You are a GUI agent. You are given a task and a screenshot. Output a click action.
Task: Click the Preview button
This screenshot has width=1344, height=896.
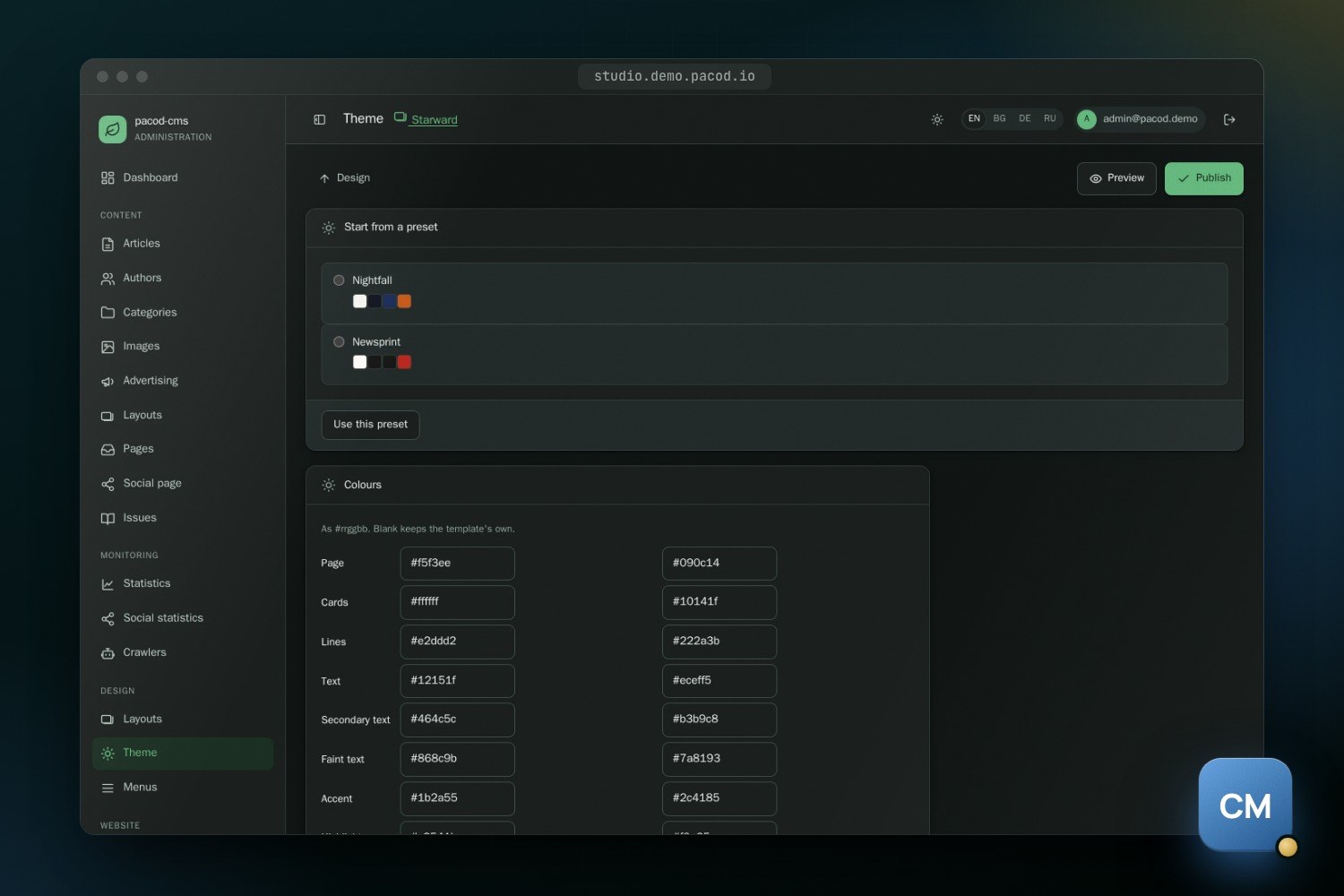coord(1116,178)
